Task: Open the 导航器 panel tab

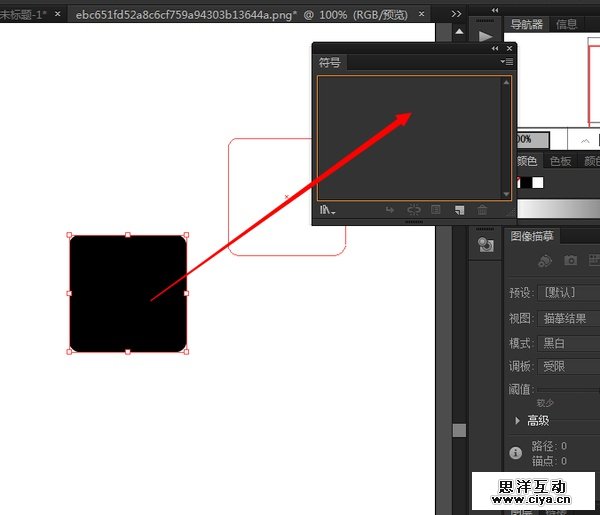Action: 527,24
